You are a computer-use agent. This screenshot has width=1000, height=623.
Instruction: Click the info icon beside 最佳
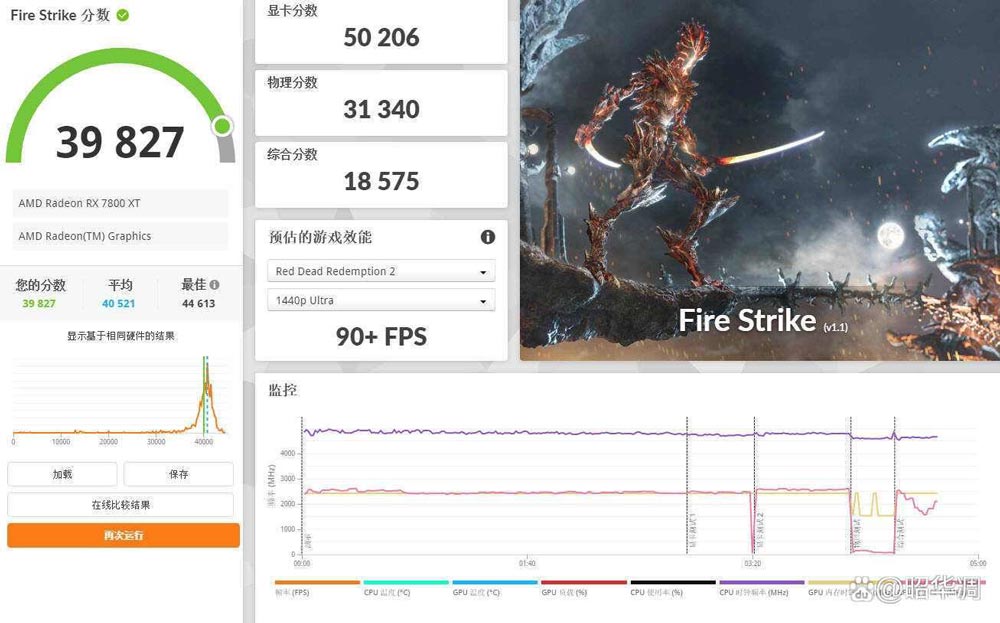[x=215, y=285]
